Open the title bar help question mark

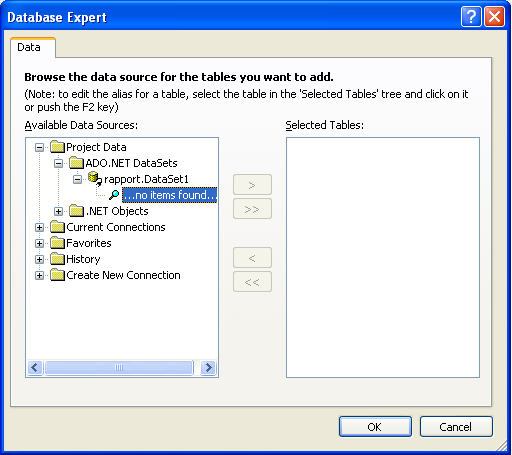click(x=471, y=16)
